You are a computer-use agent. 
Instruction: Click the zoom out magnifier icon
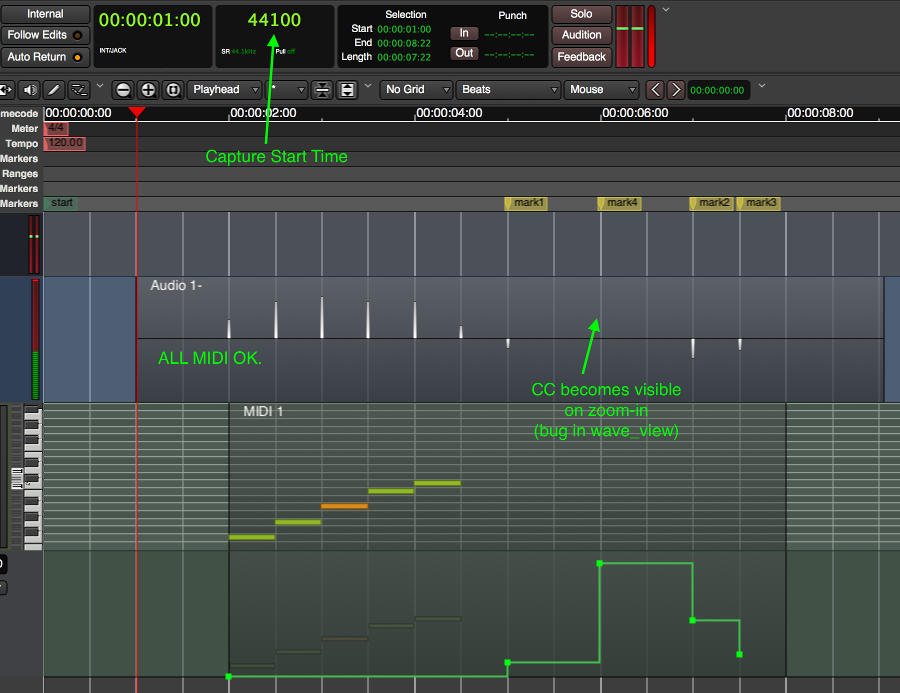click(123, 90)
